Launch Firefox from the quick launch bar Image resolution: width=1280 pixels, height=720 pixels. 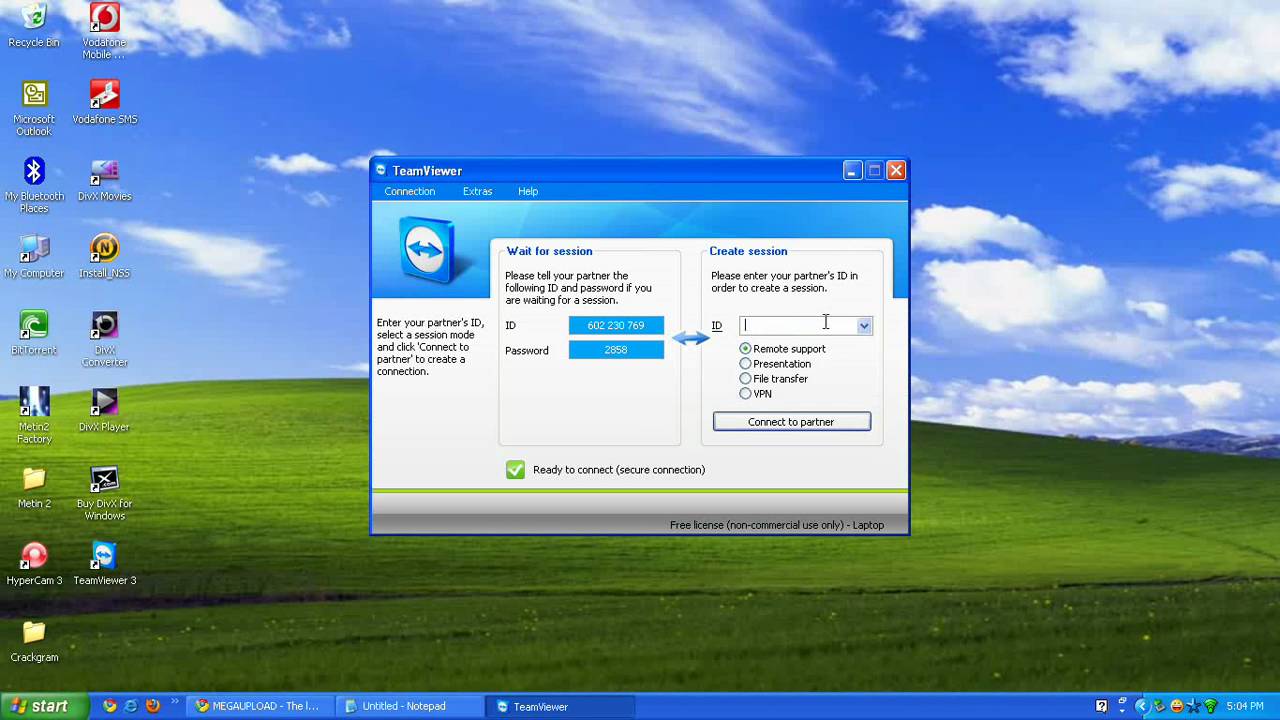pos(152,706)
